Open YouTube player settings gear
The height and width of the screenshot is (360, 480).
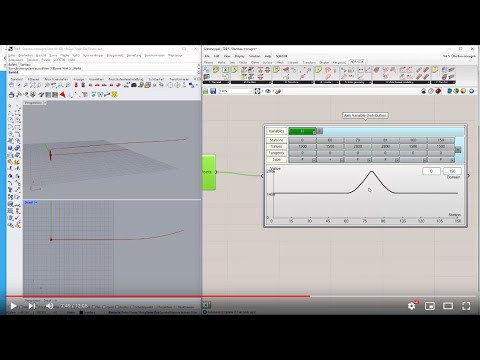(412, 306)
